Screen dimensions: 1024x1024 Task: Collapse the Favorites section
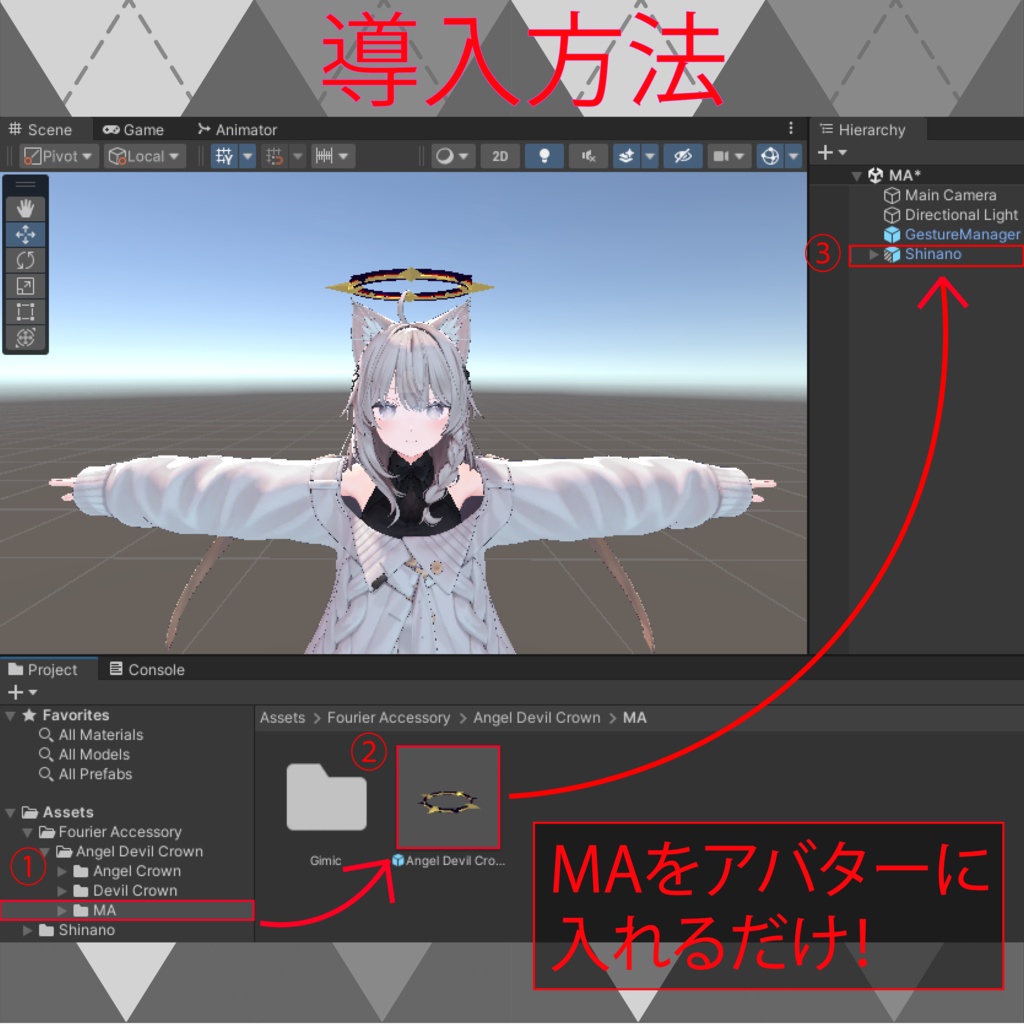[10, 716]
